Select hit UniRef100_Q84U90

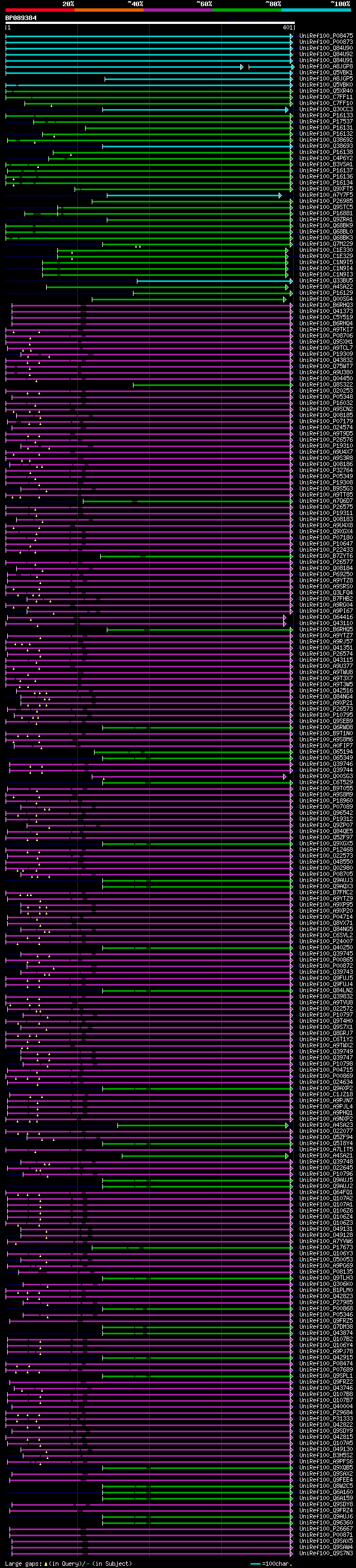tap(326, 48)
